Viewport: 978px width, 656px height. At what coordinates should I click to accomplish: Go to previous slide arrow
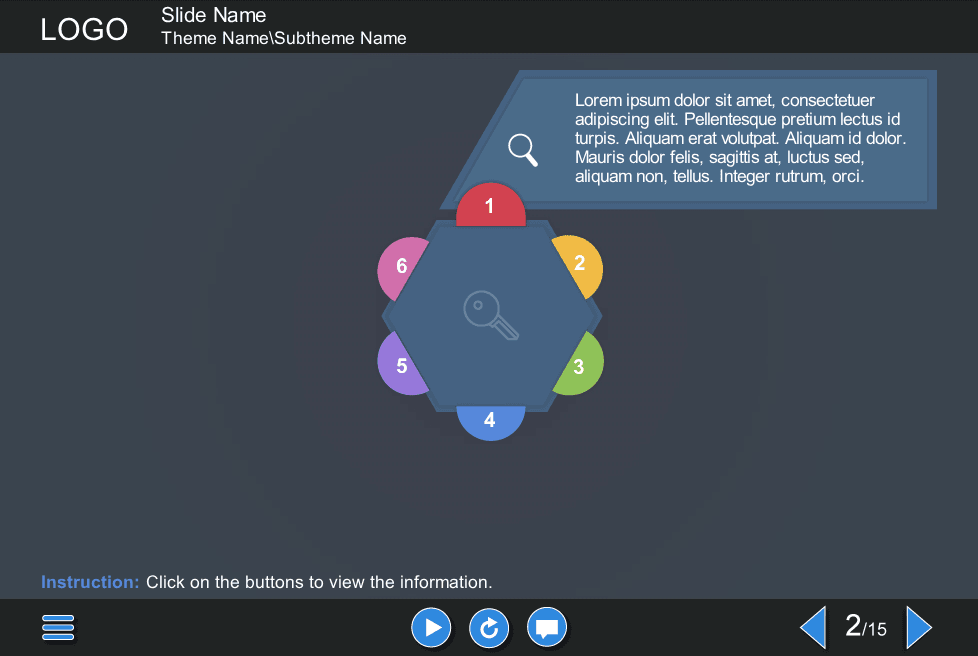tap(813, 628)
